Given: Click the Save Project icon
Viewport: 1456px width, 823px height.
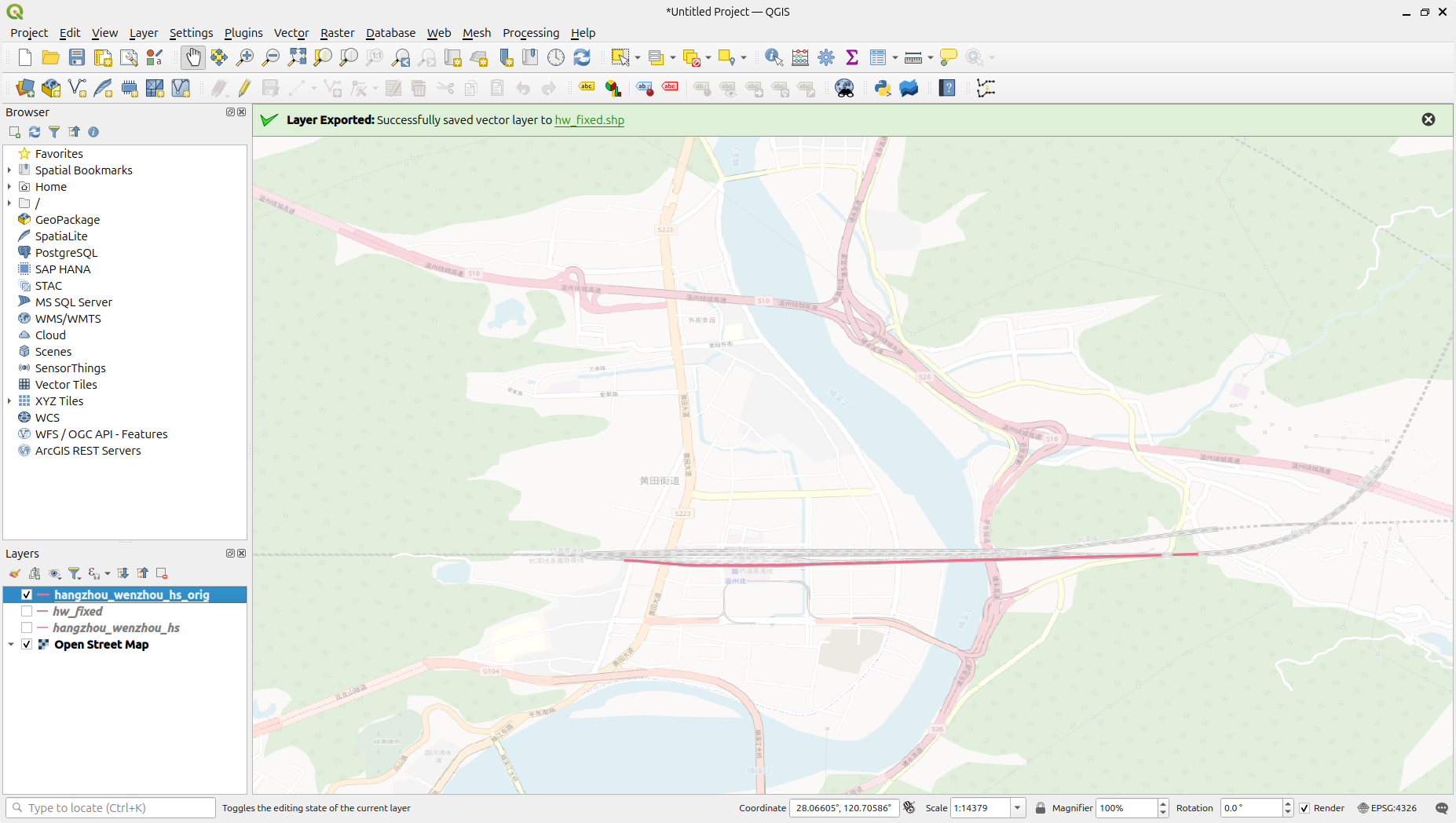Looking at the screenshot, I should coord(76,57).
